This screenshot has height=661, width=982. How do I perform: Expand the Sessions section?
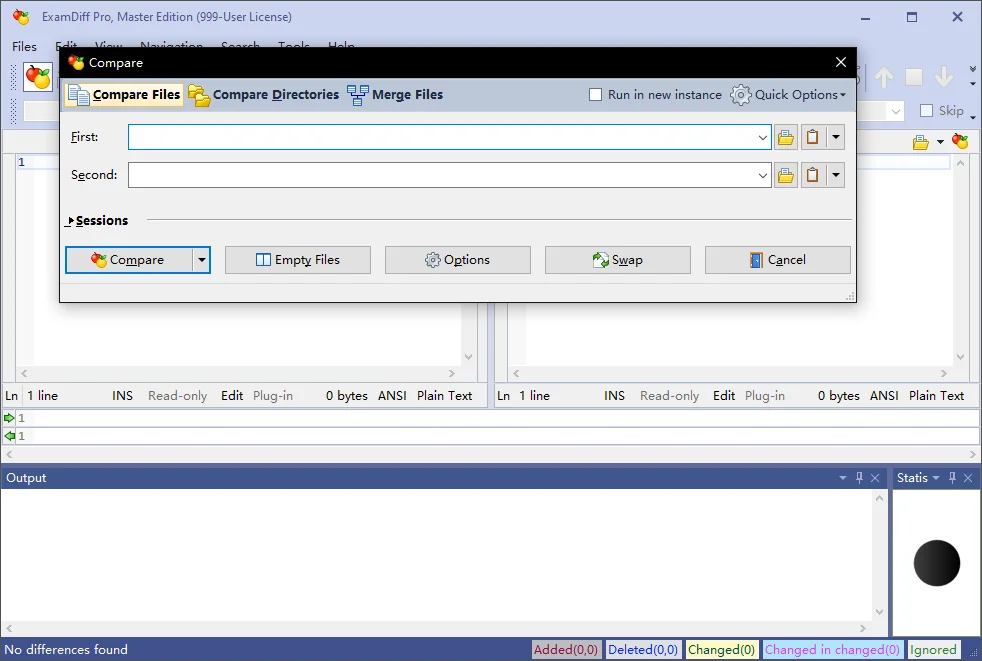[x=98, y=221]
